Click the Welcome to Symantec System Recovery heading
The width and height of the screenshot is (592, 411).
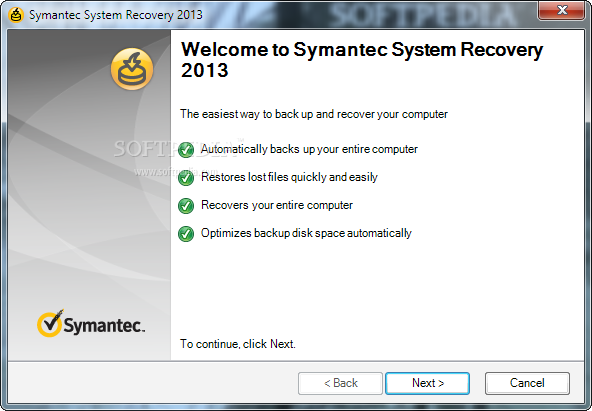(362, 60)
